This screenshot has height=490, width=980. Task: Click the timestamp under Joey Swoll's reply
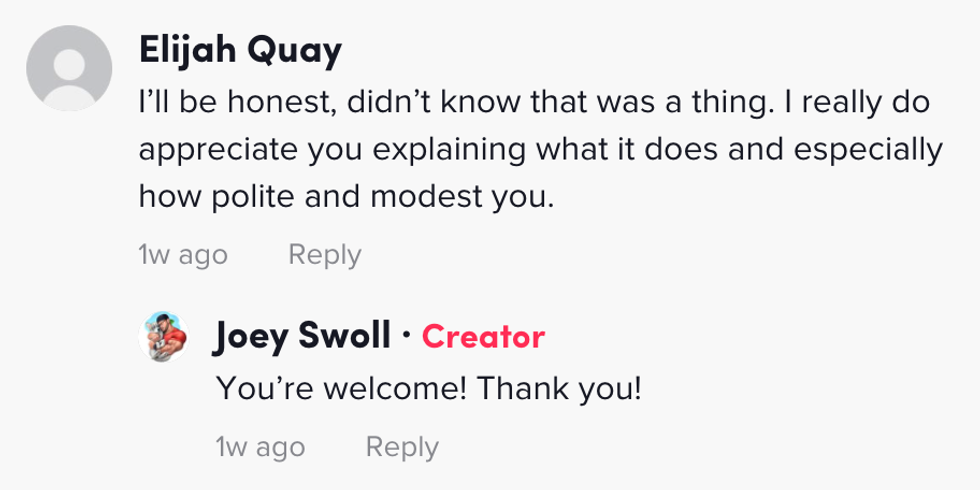click(x=260, y=446)
